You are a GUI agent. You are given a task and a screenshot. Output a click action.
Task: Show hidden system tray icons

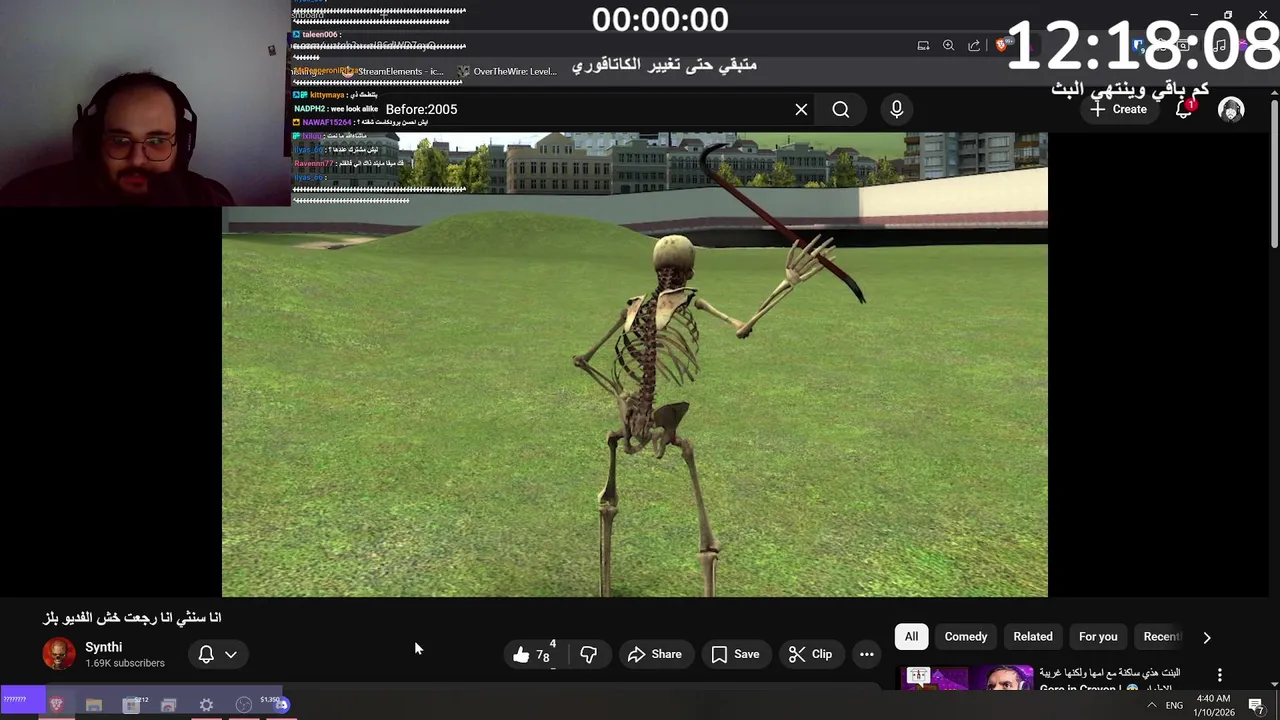pos(1151,705)
